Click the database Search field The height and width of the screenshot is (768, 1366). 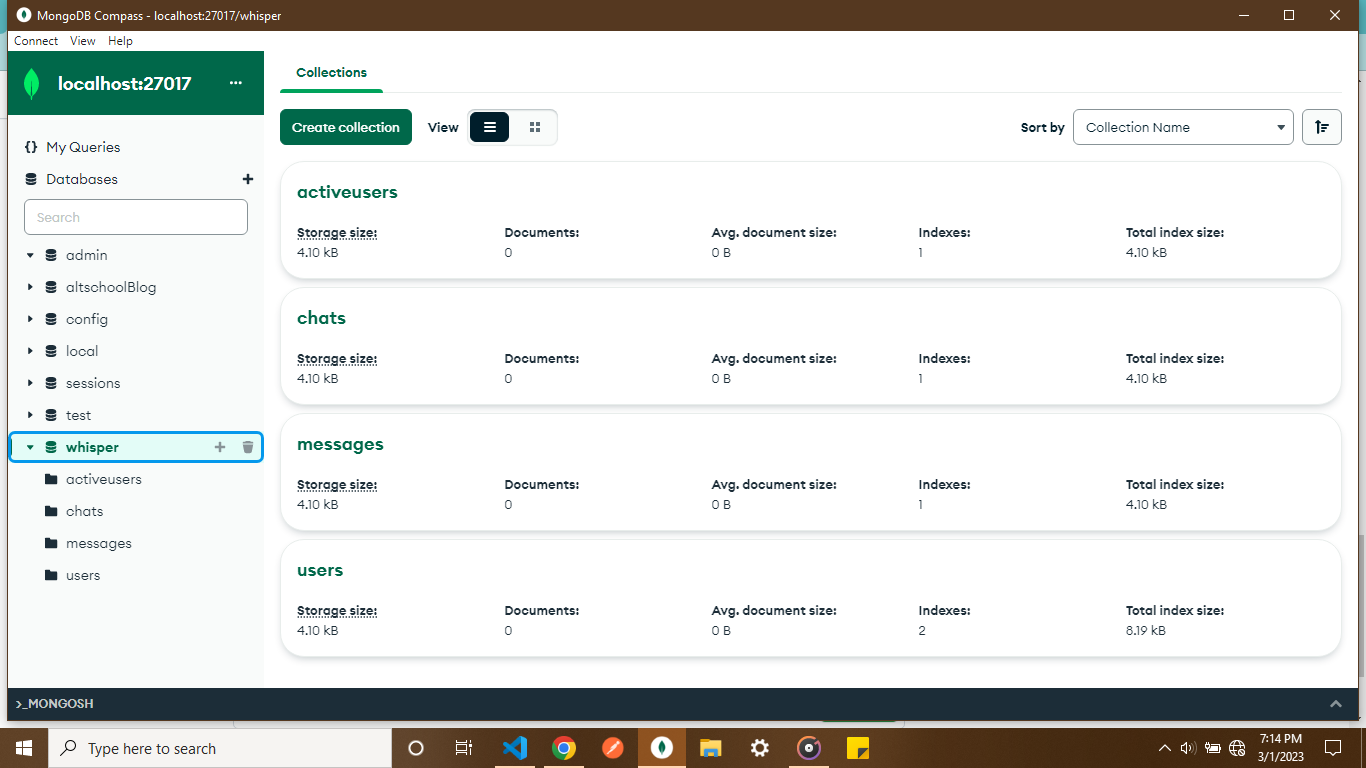(135, 217)
